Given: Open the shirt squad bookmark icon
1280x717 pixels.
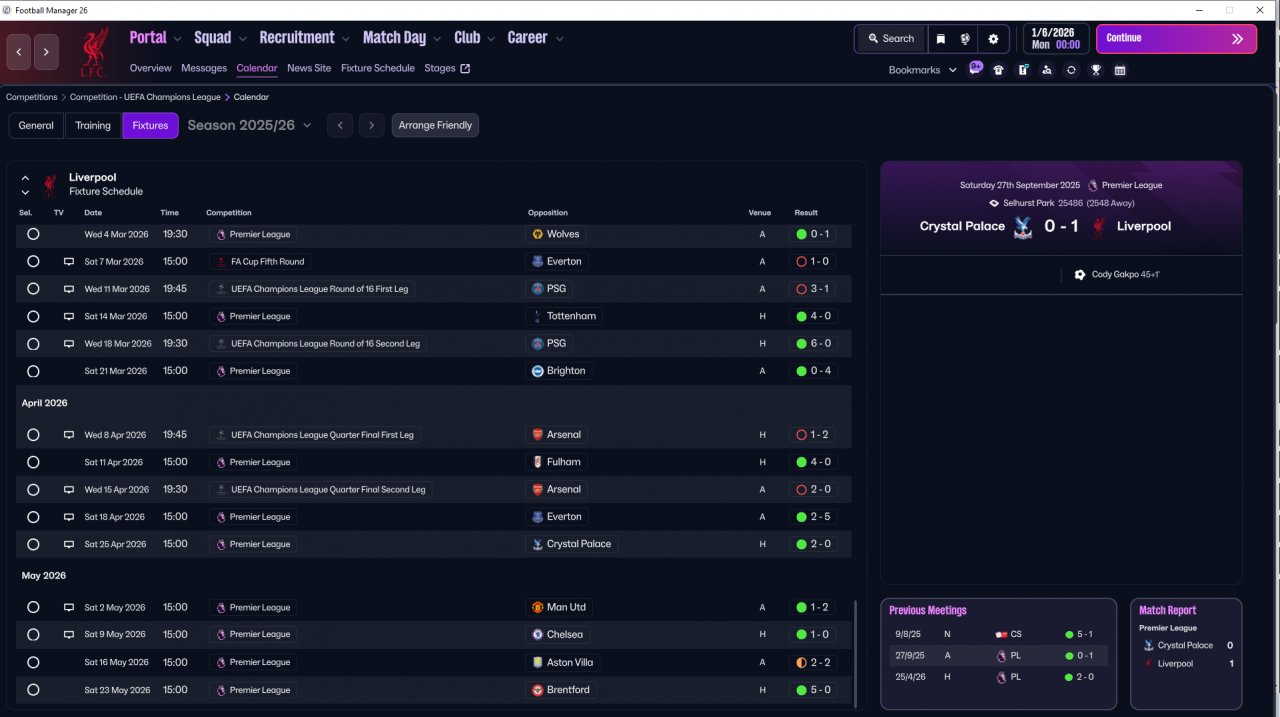Looking at the screenshot, I should [x=998, y=70].
